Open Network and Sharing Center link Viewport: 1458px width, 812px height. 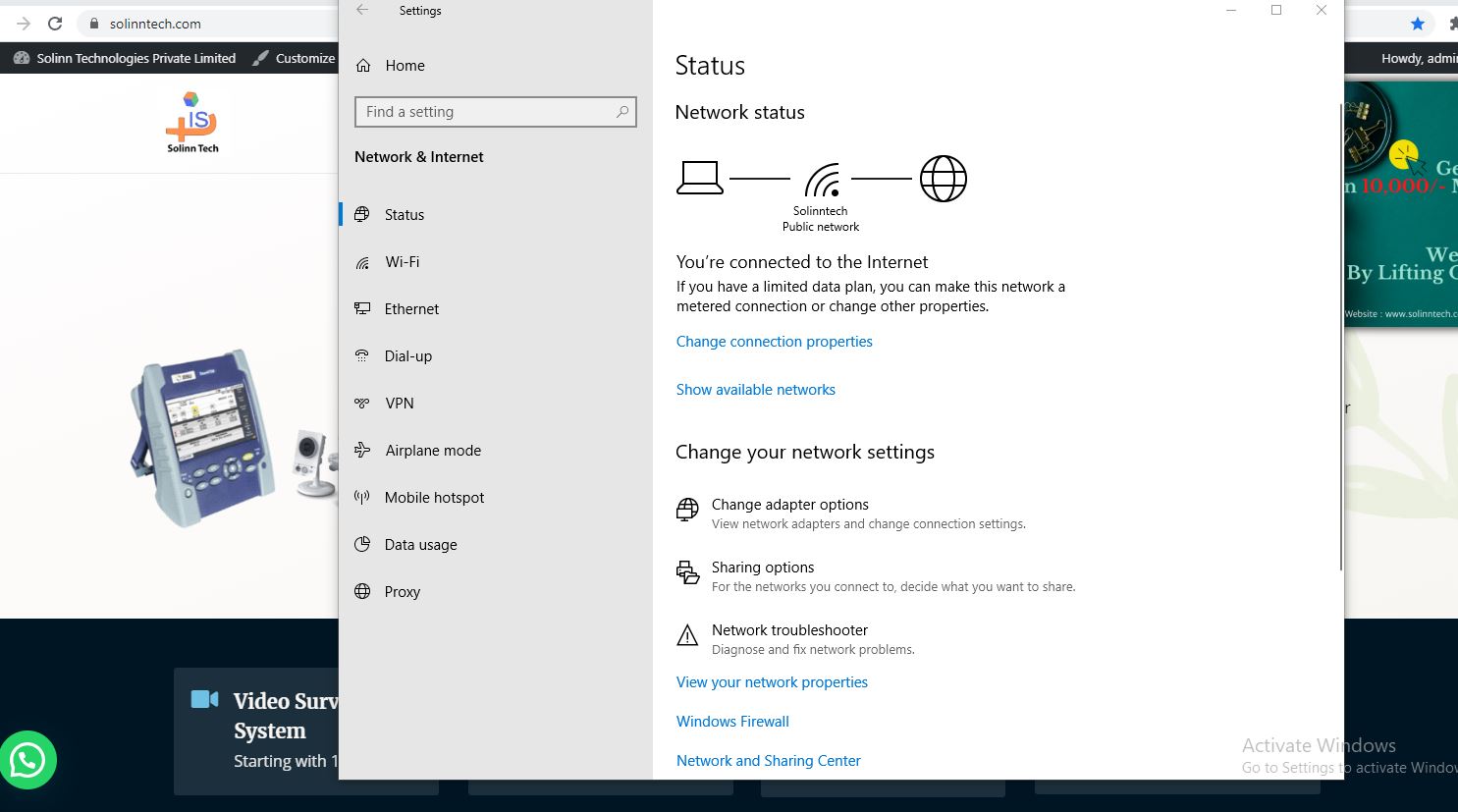(x=768, y=761)
